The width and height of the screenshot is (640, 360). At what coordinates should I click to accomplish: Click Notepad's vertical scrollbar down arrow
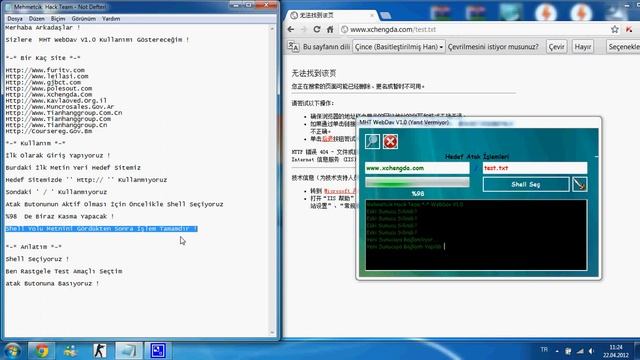coord(272,333)
